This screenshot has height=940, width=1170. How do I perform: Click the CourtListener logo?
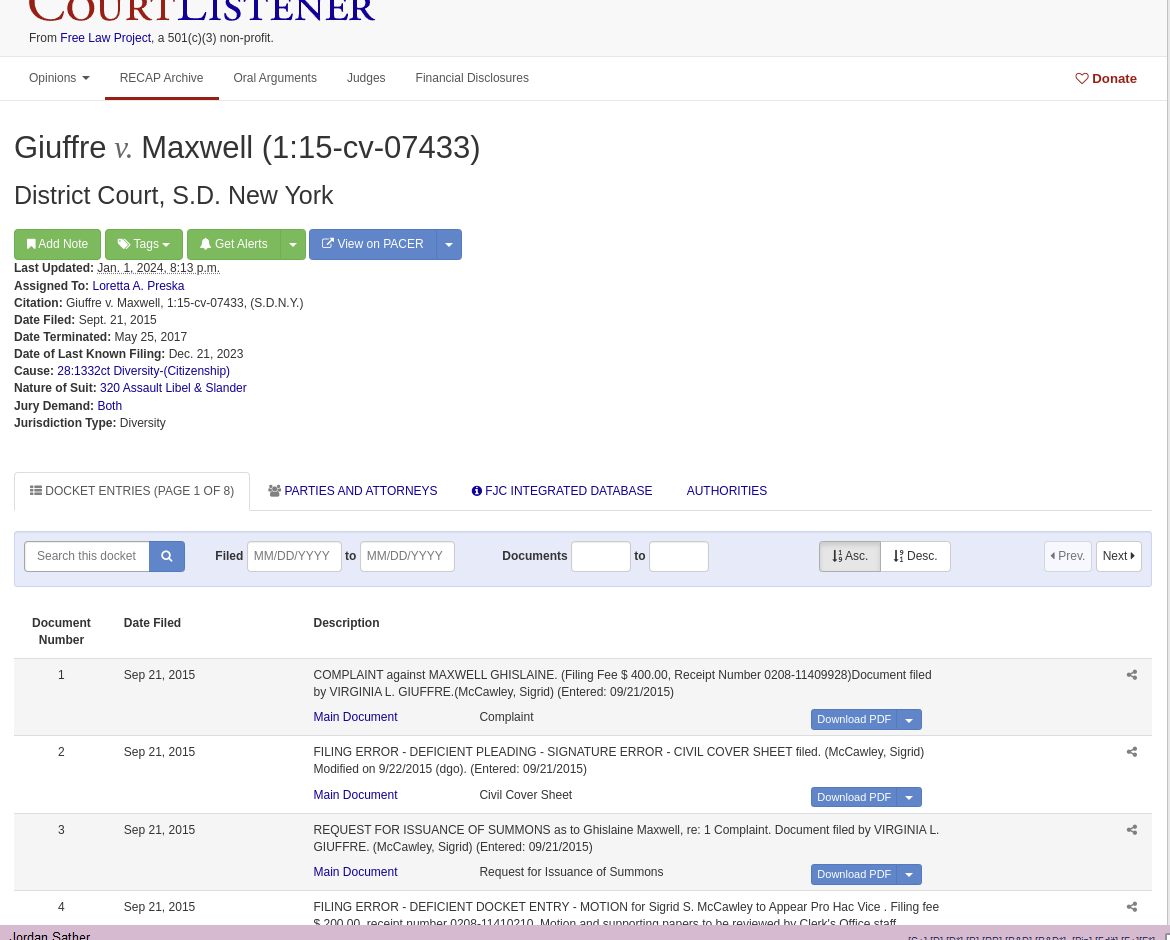point(201,10)
